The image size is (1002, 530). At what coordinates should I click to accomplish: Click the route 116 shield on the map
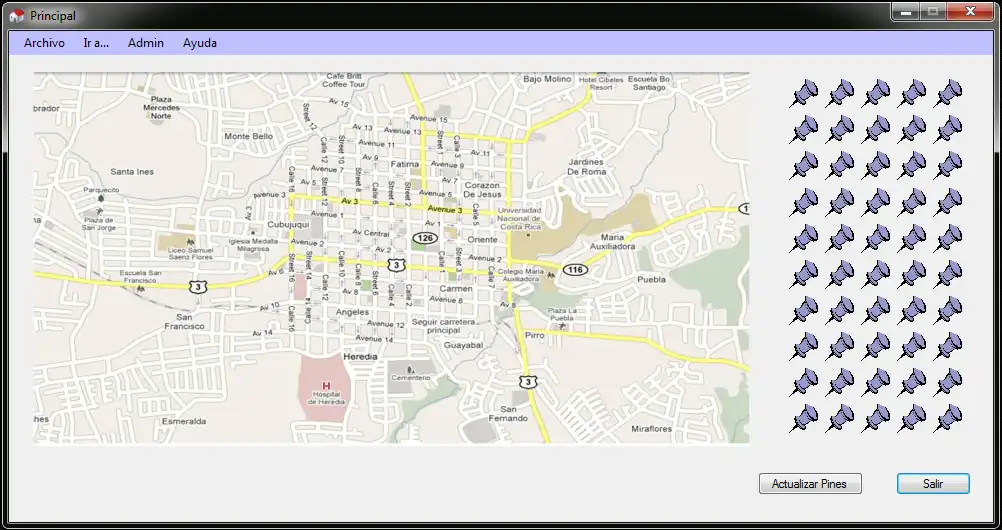pos(575,270)
